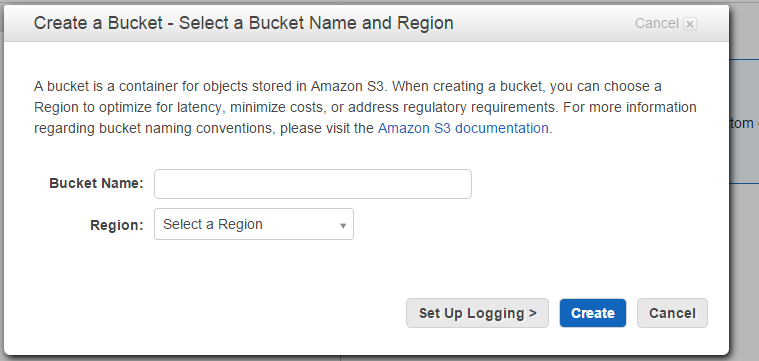Click the Create a Bucket dialog title

[x=243, y=23]
